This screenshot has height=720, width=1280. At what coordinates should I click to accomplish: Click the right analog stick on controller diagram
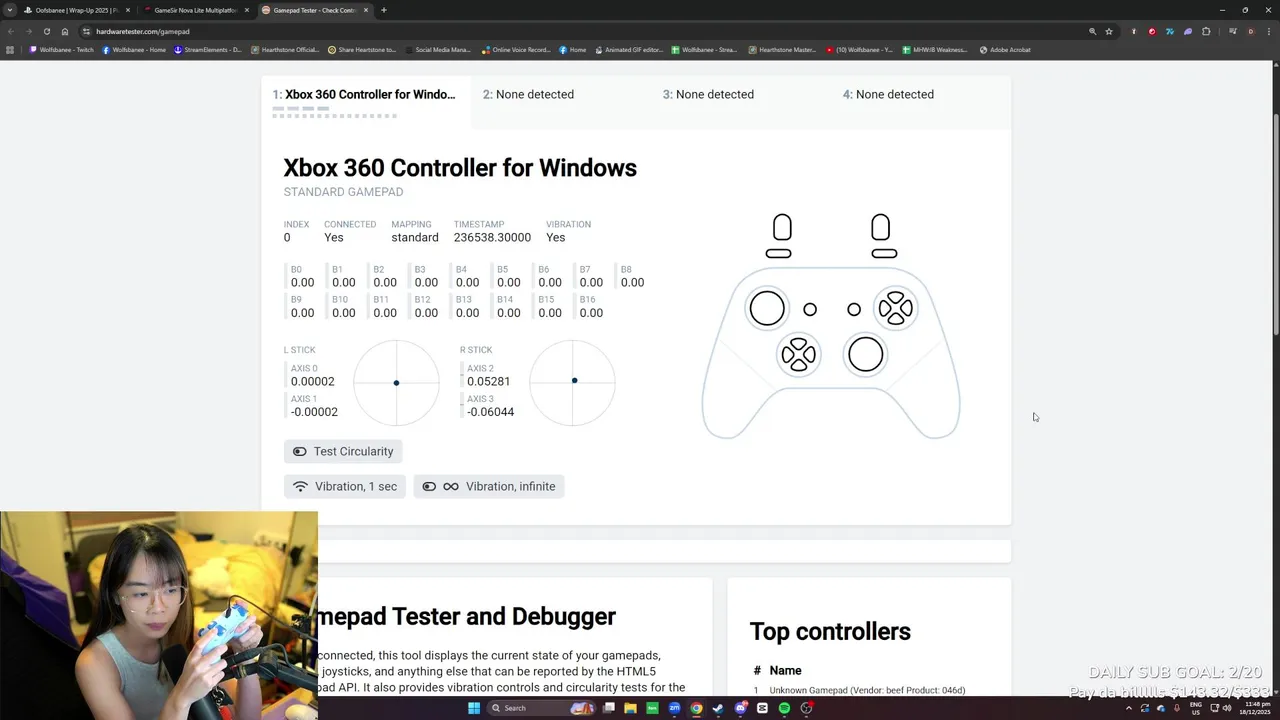tap(865, 354)
